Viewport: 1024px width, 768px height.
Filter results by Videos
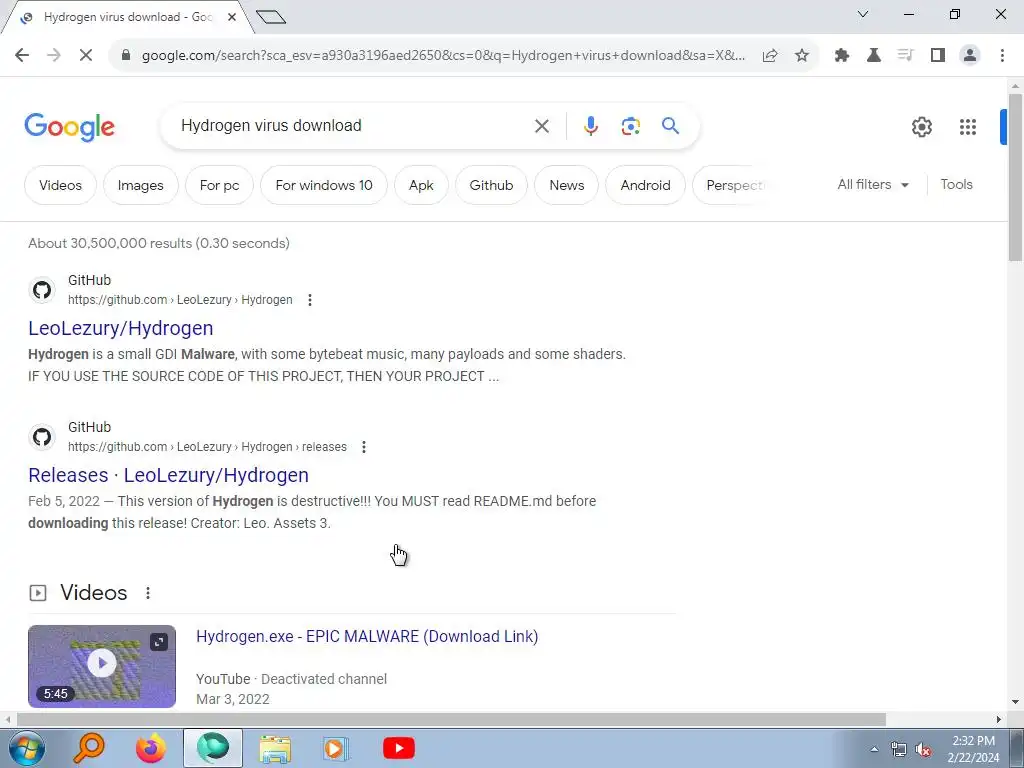[60, 185]
